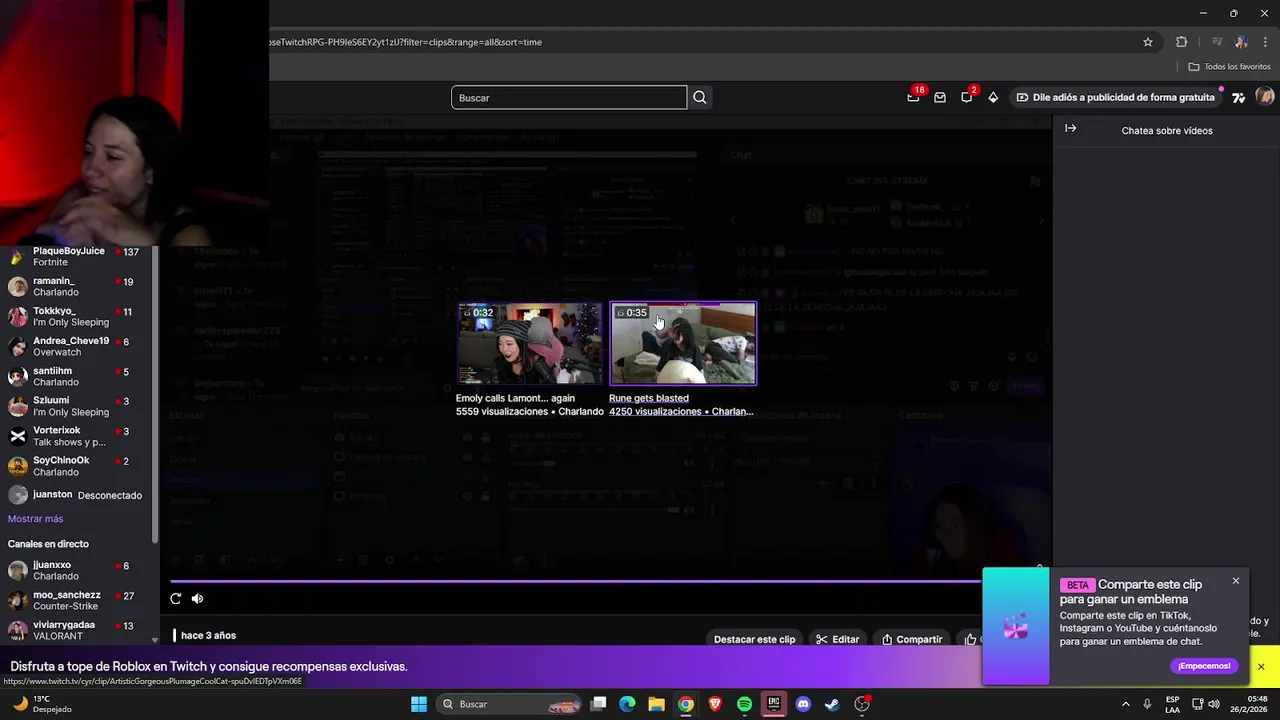Open Emoly calls Lamont clip thumbnail
This screenshot has height=720, width=1280.
(530, 343)
